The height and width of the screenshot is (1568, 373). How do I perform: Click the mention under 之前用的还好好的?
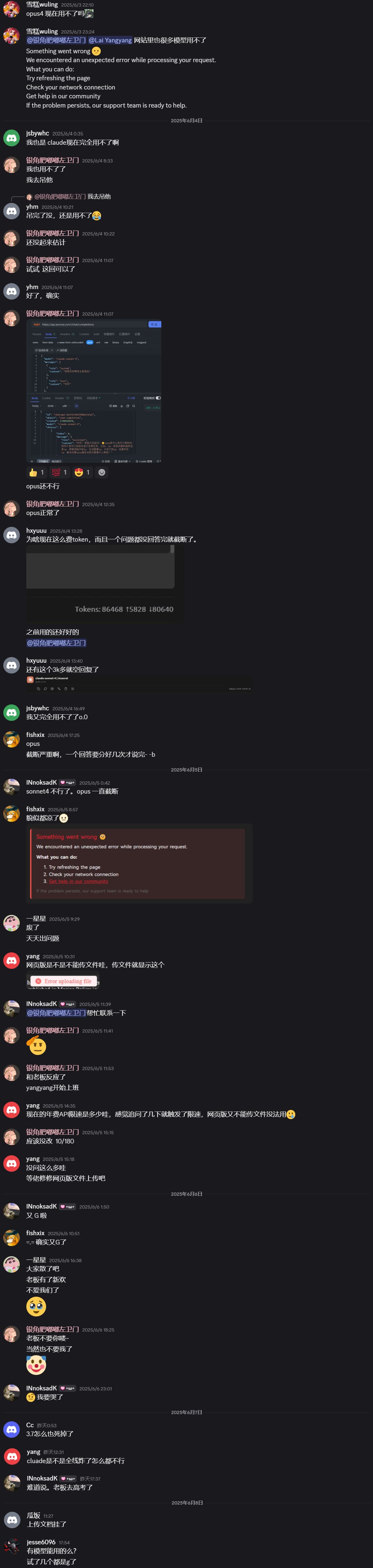pos(56,643)
